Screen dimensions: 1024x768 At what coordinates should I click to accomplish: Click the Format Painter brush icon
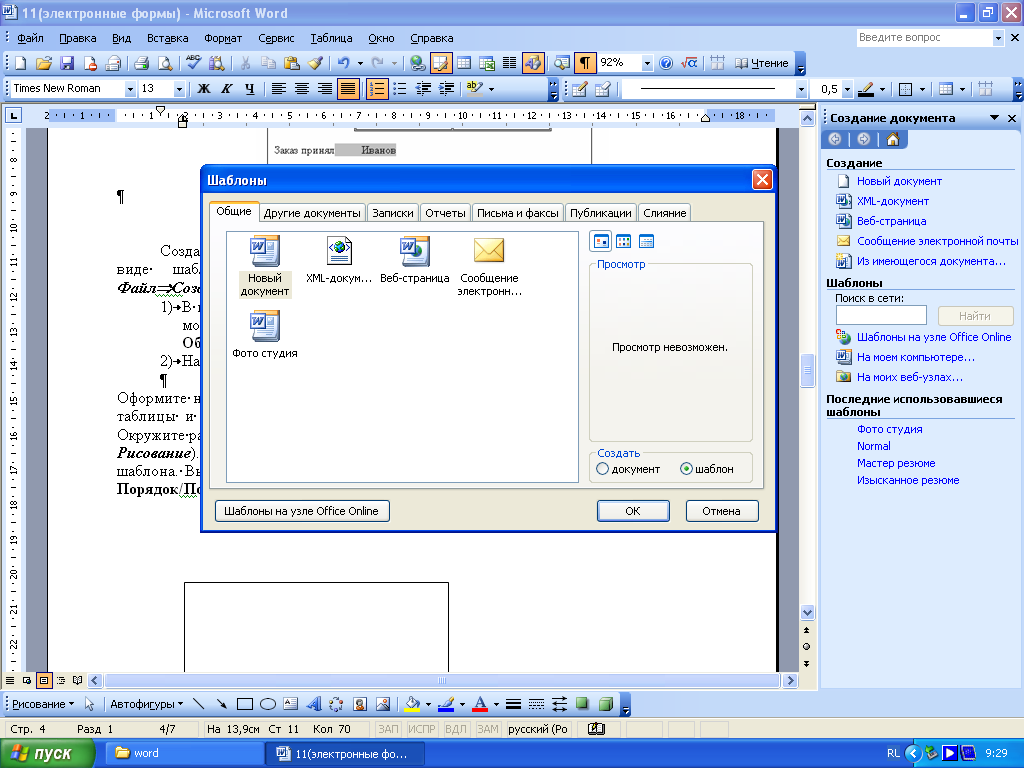pyautogui.click(x=315, y=63)
